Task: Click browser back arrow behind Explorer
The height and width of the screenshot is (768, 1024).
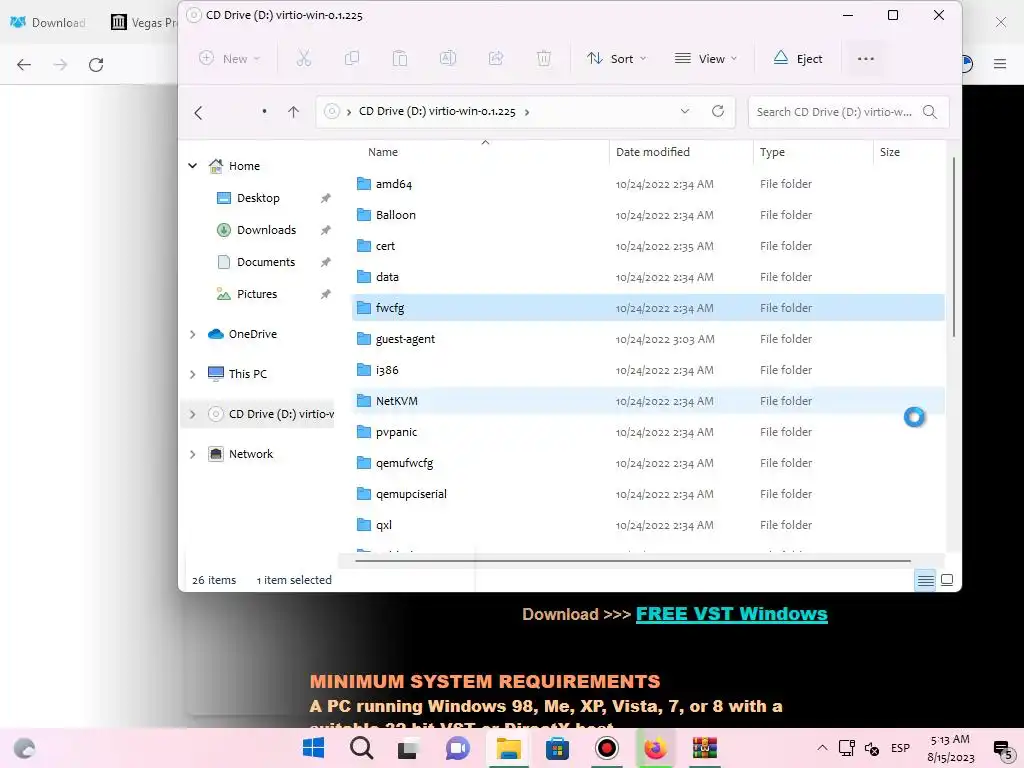Action: 24,65
